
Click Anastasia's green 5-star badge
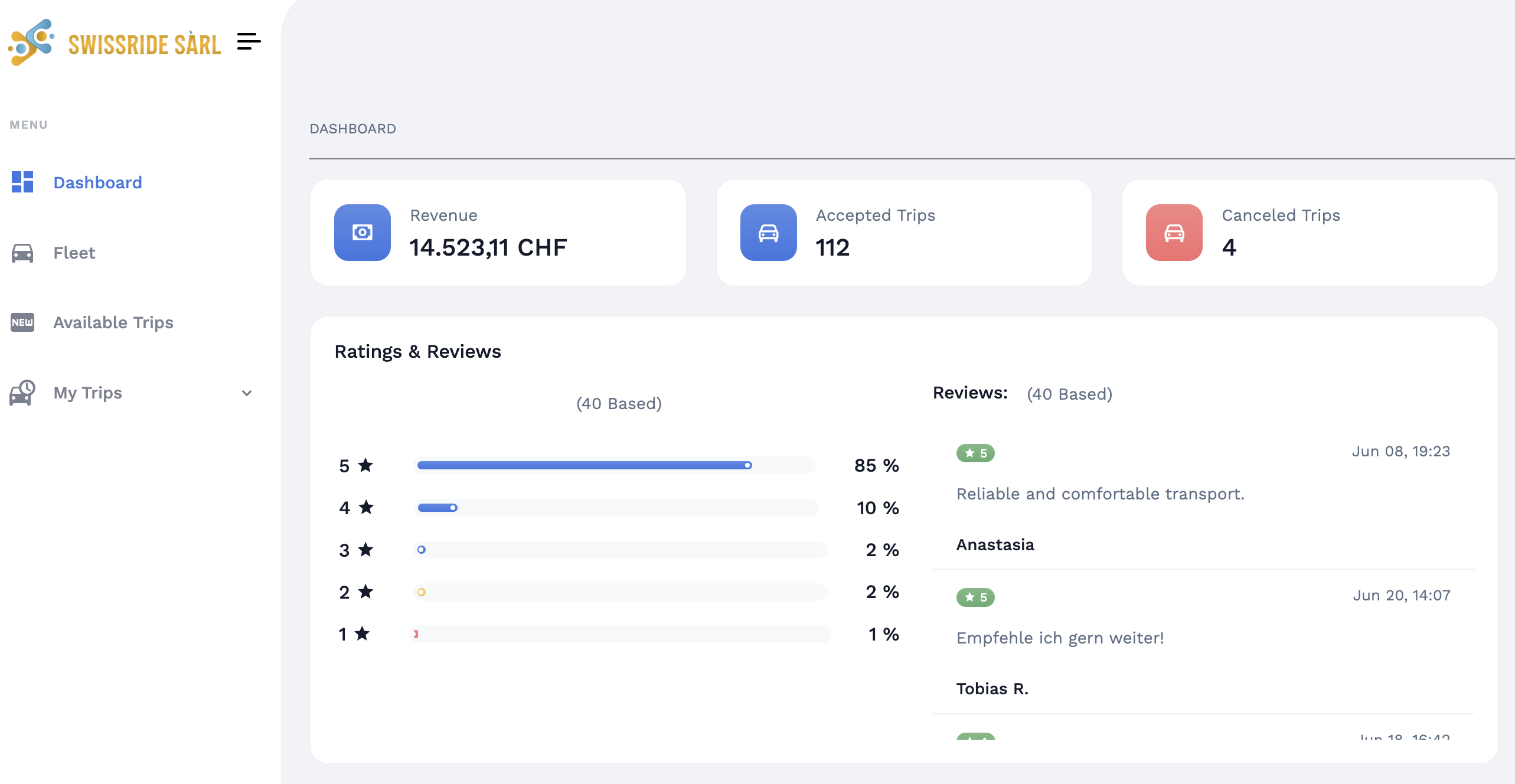[x=975, y=453]
